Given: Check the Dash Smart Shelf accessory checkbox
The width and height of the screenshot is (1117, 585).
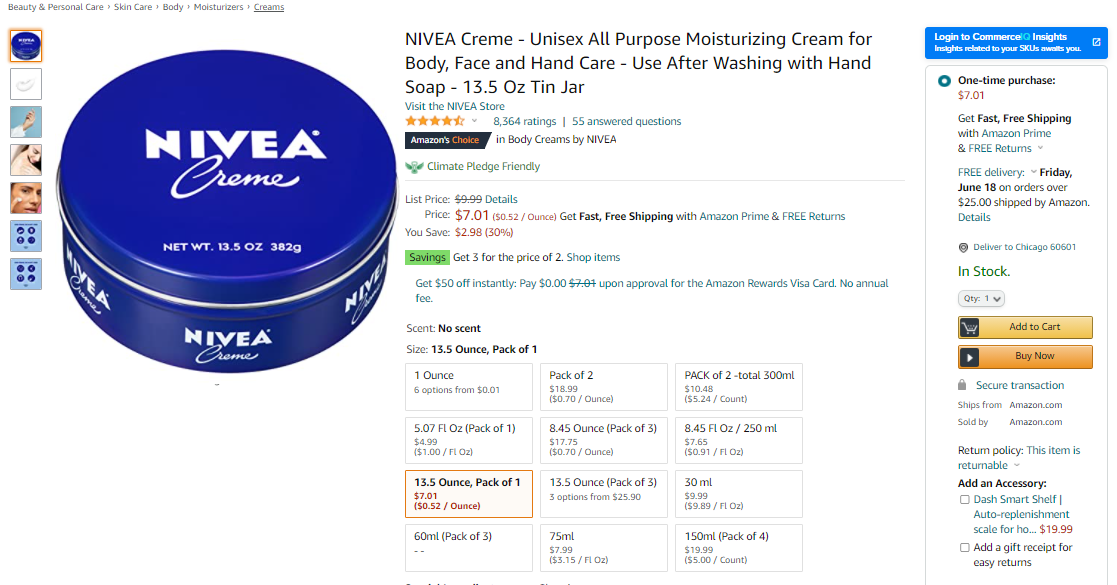Looking at the screenshot, I should [x=965, y=499].
